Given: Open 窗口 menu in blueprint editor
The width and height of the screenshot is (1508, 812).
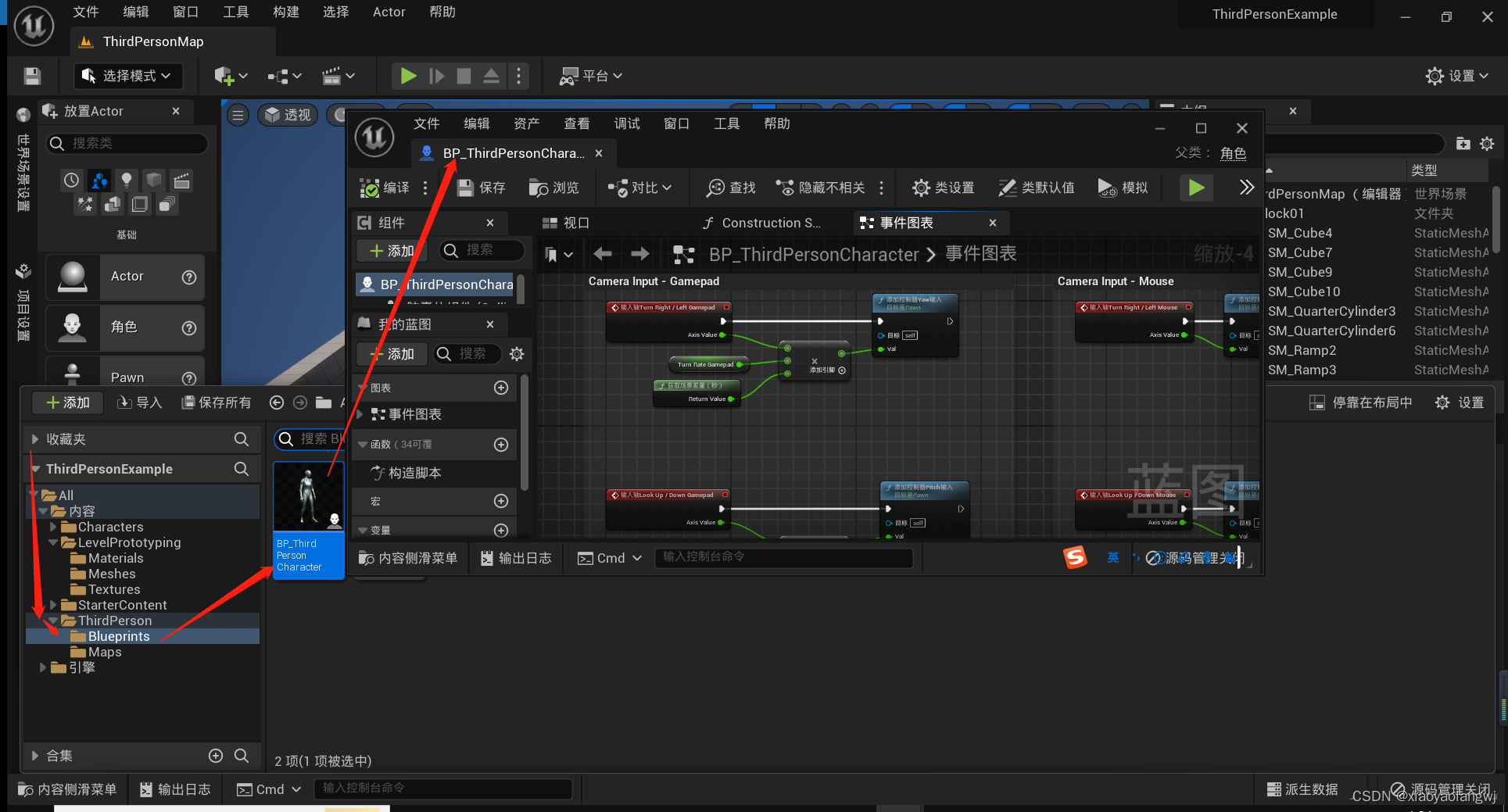Looking at the screenshot, I should [x=676, y=123].
